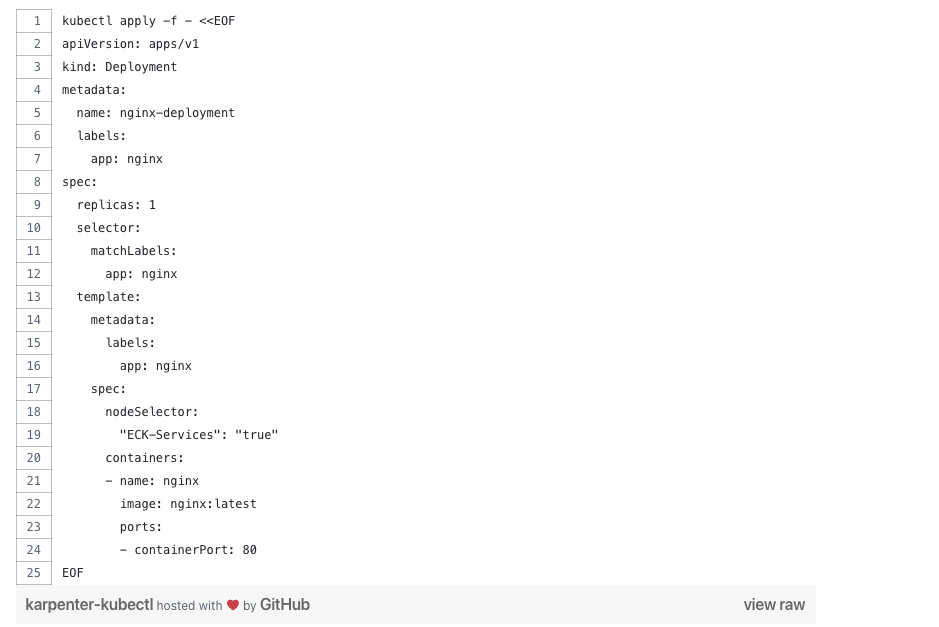
Task: Open the karpenter-kubectl gist link
Action: 89,605
